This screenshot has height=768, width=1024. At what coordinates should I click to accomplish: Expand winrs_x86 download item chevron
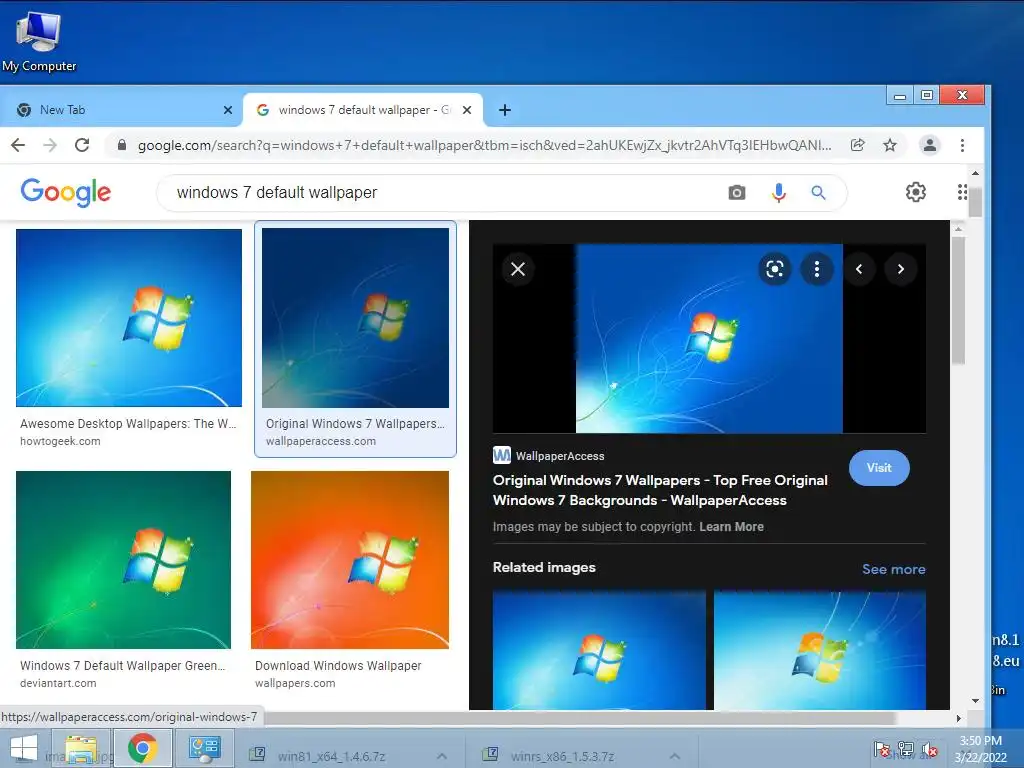point(675,756)
